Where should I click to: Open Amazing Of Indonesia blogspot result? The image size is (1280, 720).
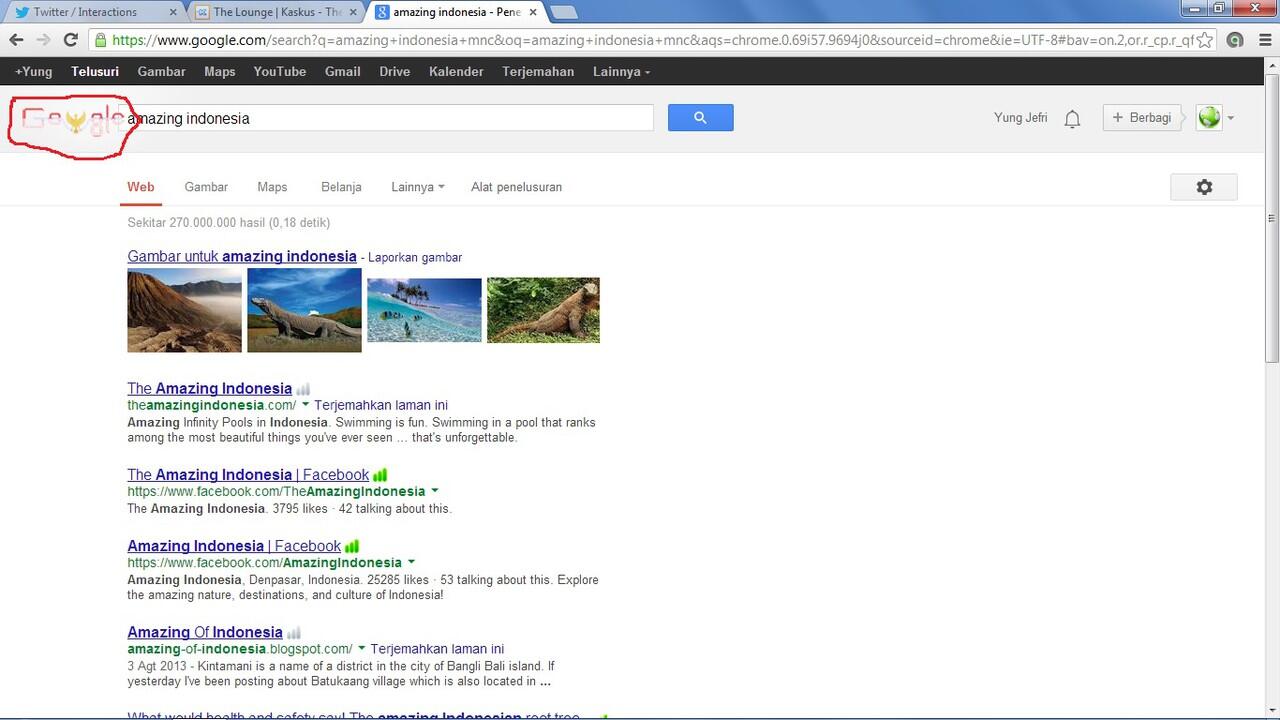click(205, 633)
